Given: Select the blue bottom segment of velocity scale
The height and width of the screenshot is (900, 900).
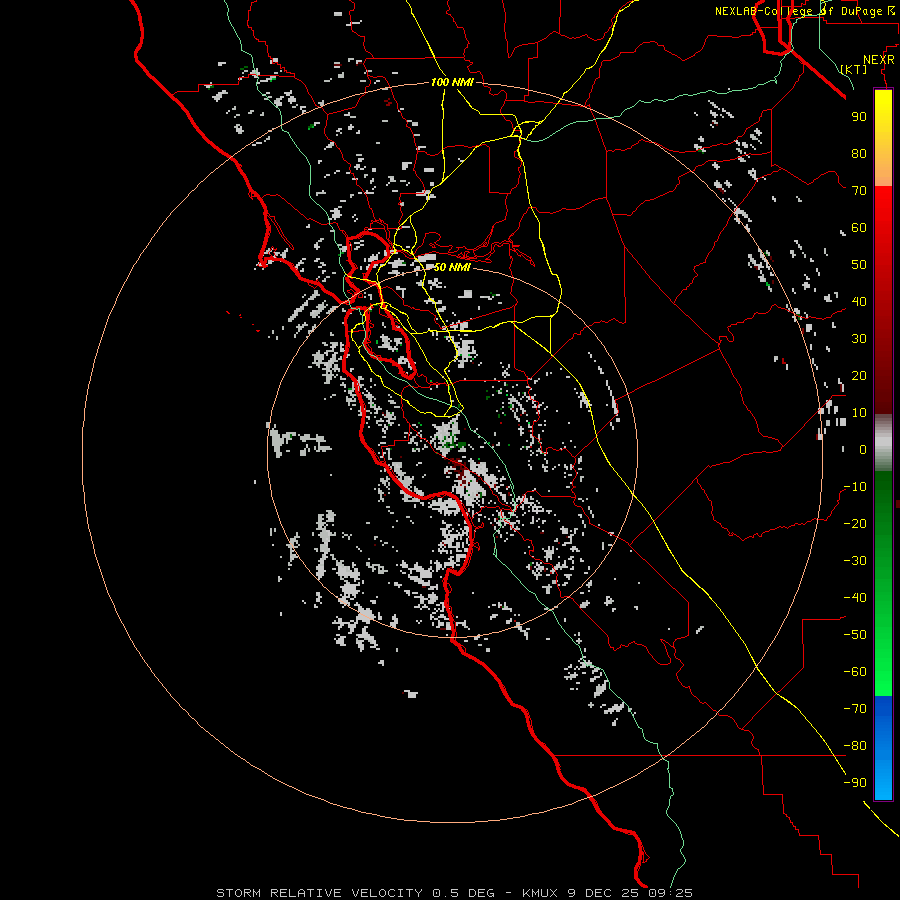Looking at the screenshot, I should click(x=883, y=748).
